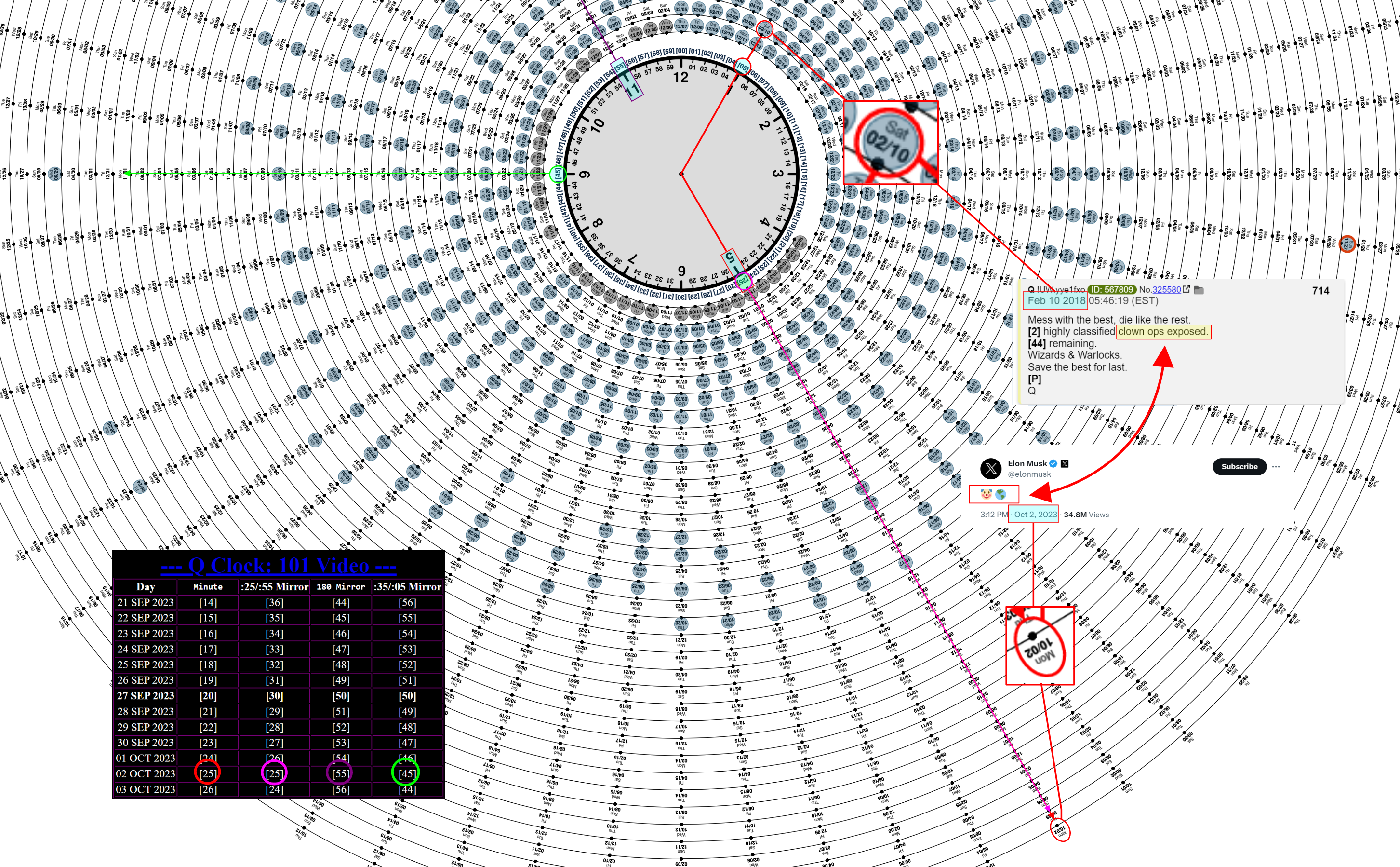Click the large 12 on the clock face

click(x=680, y=78)
